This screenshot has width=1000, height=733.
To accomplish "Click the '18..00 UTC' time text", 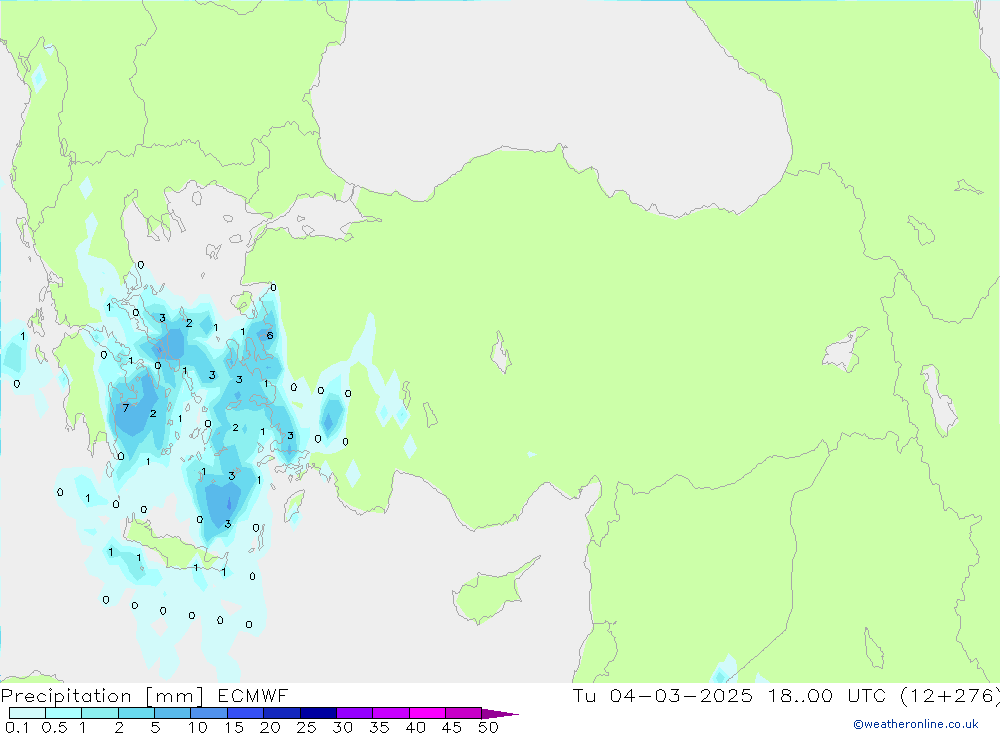I will [x=826, y=695].
